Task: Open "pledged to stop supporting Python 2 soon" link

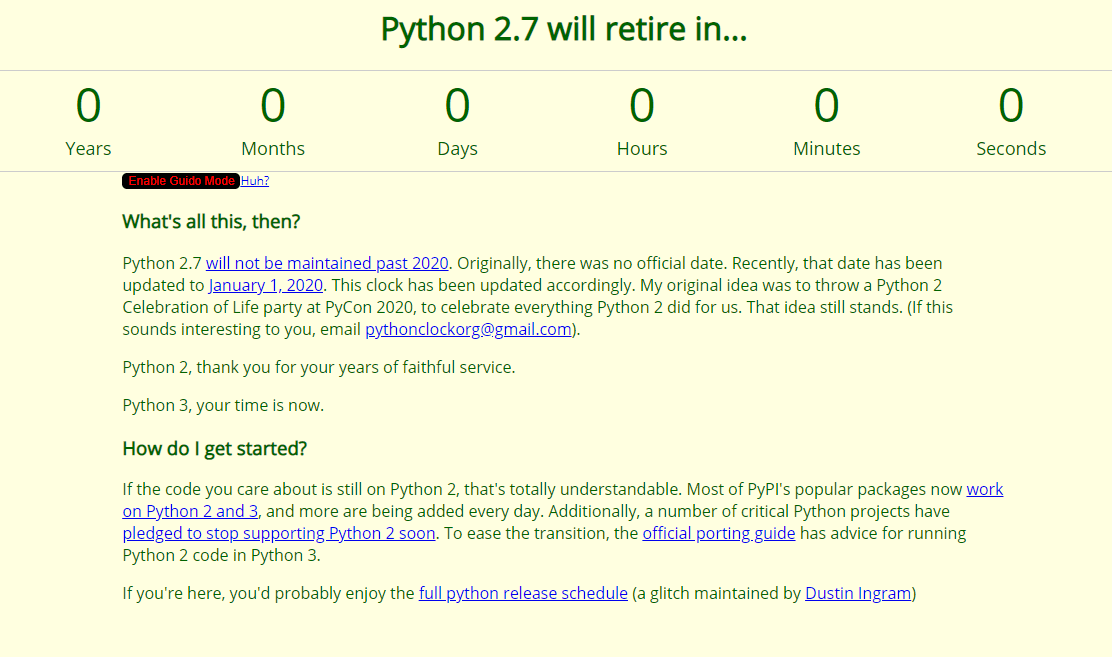Action: (279, 533)
